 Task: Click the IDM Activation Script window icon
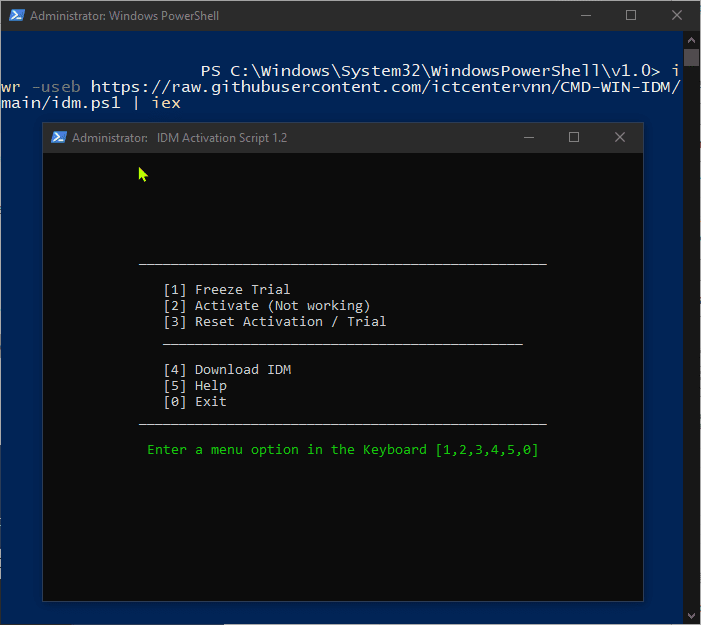click(x=59, y=137)
